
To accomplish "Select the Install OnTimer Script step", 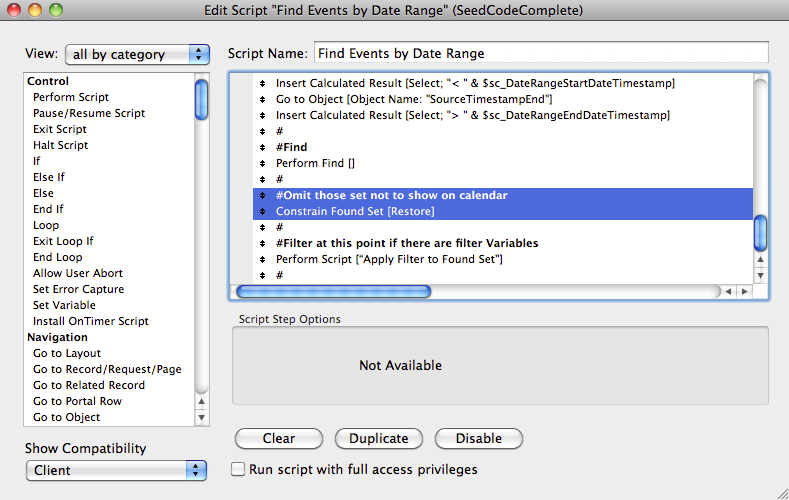I will point(90,321).
